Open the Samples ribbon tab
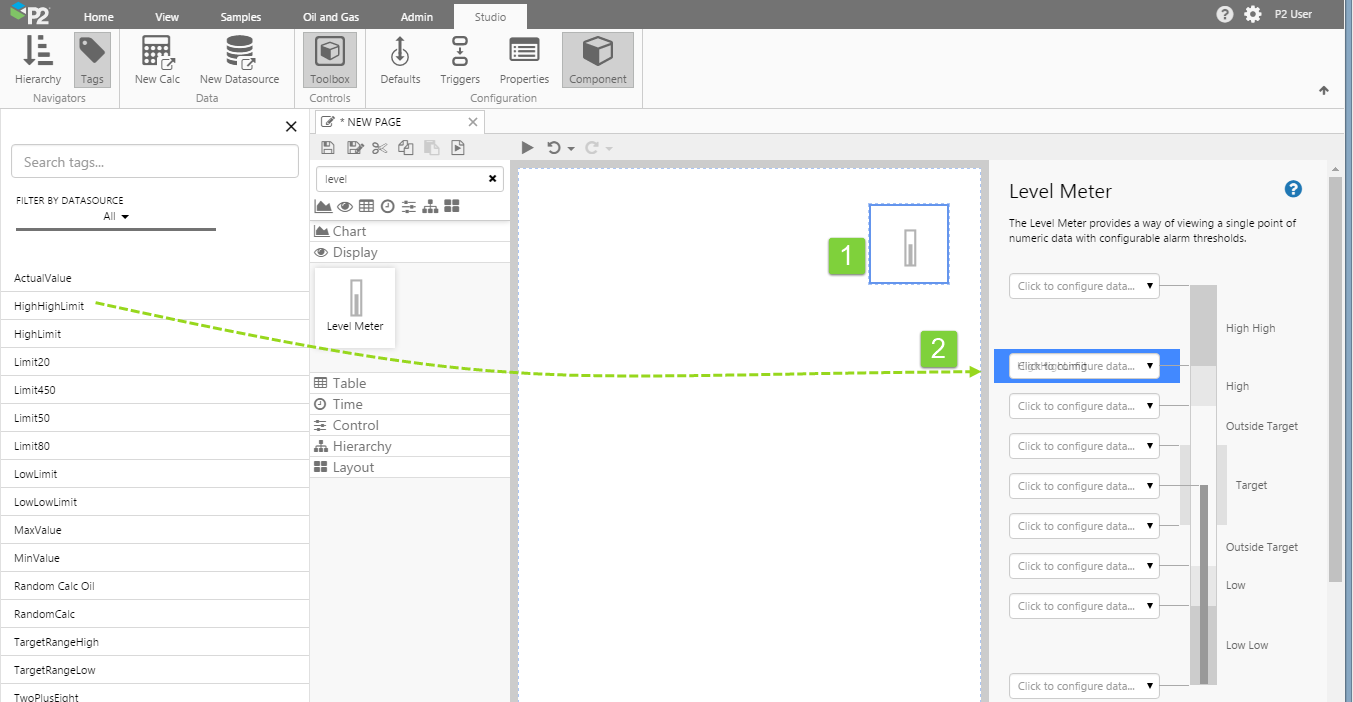Viewport: 1353px width, 702px height. [241, 17]
